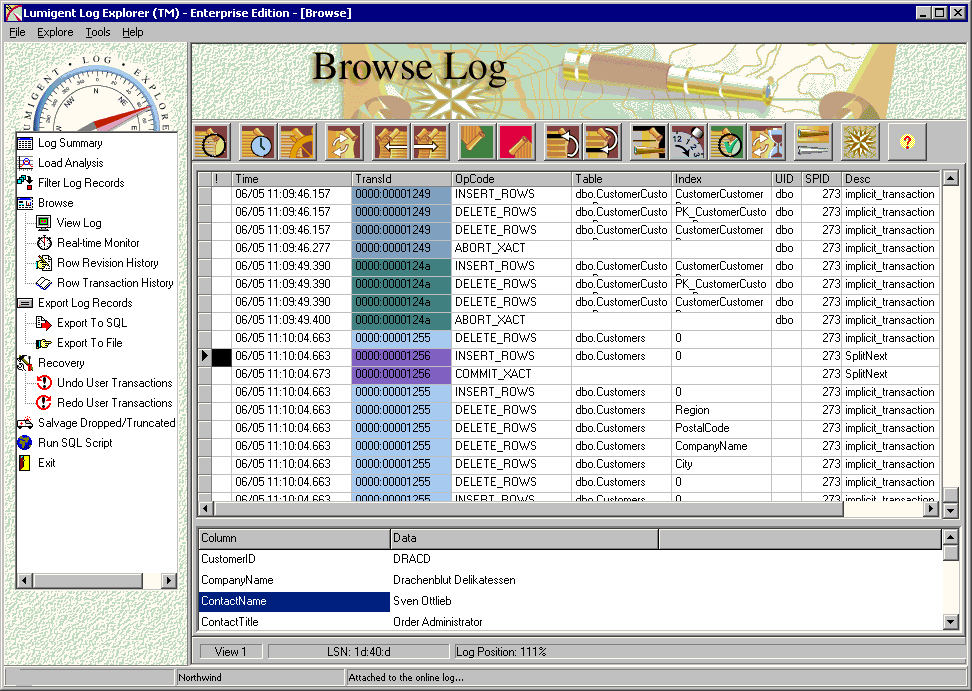Screen dimensions: 972x691
Task: Click the sidebar's horizontal scrollbar right arrow
Action: 168,581
